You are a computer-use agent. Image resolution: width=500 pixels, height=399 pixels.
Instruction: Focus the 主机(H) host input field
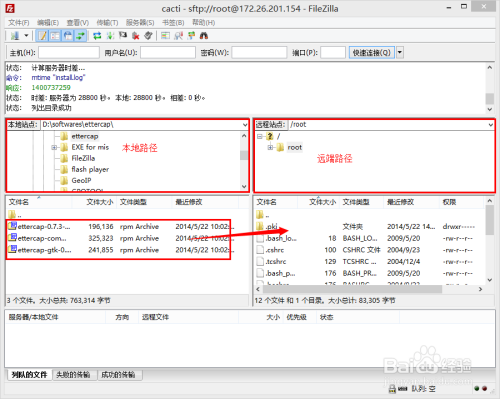pos(69,53)
